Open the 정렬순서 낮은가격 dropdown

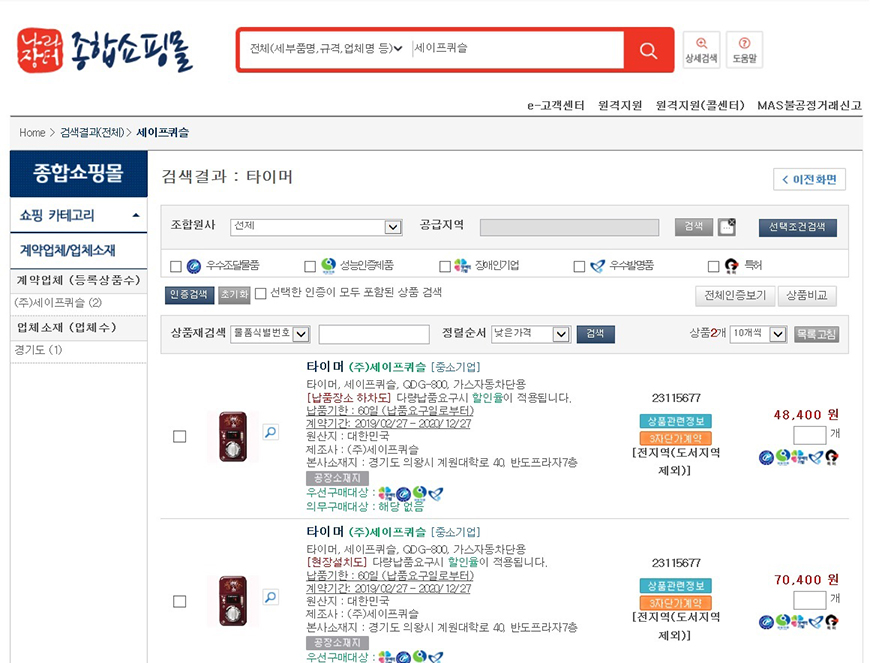coord(531,333)
